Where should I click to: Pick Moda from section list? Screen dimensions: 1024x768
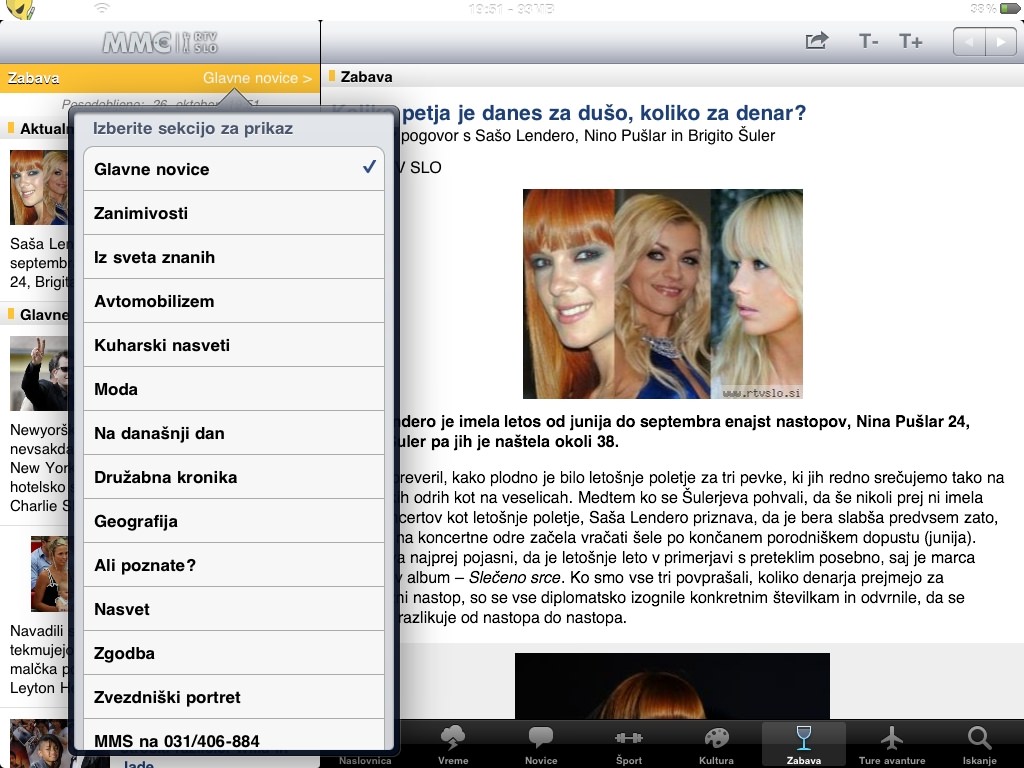tap(234, 389)
